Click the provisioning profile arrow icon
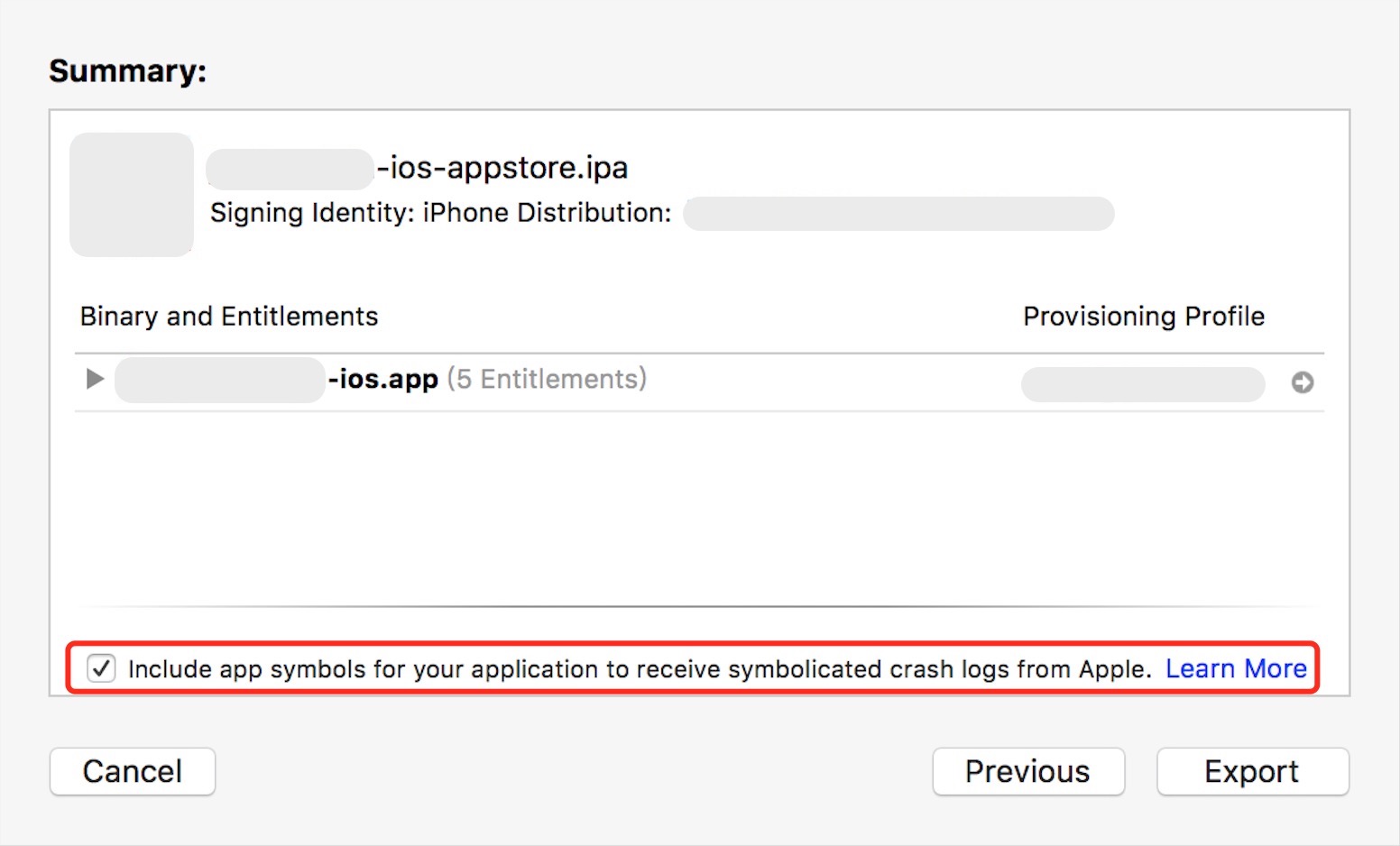Image resolution: width=1400 pixels, height=846 pixels. pyautogui.click(x=1302, y=382)
